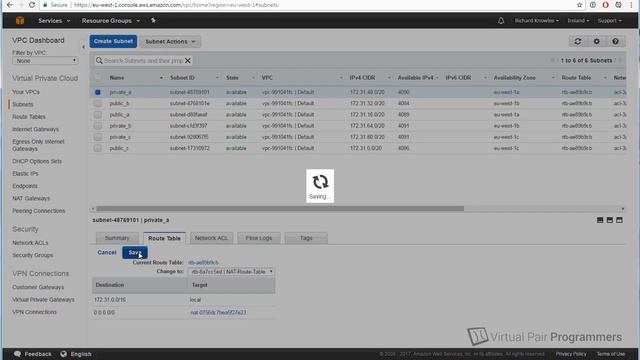640x360 pixels.
Task: Open Route Tables in sidebar
Action: click(x=29, y=117)
